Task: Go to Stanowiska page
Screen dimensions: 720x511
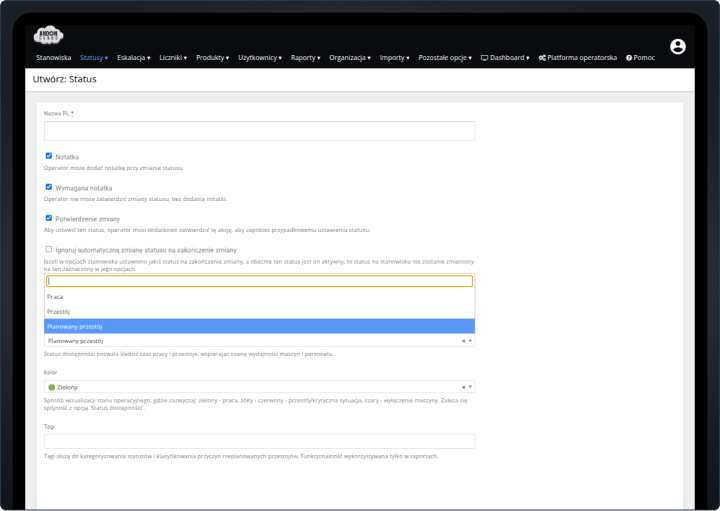Action: point(53,58)
